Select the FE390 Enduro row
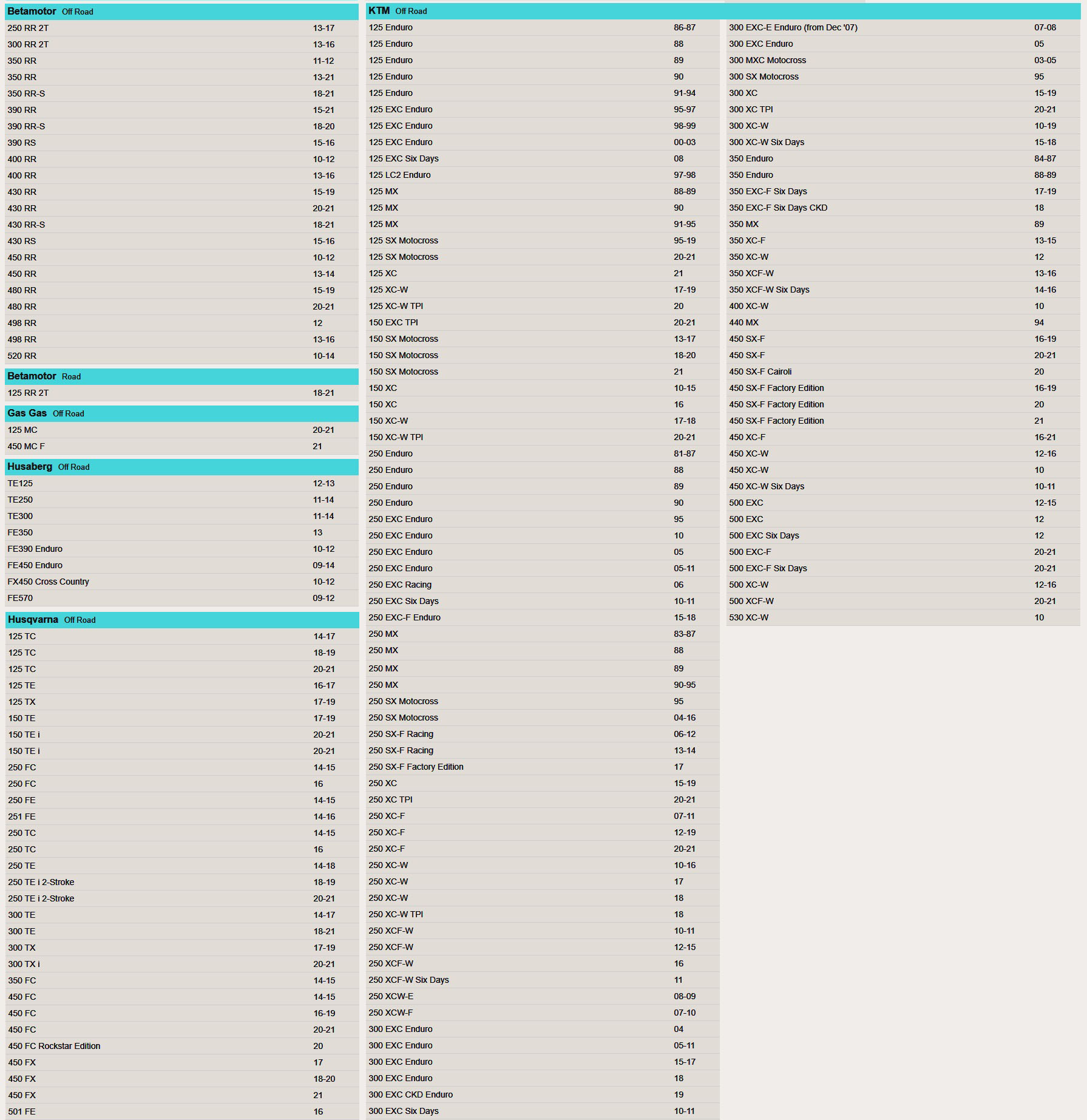1087x1120 pixels. pos(181,549)
